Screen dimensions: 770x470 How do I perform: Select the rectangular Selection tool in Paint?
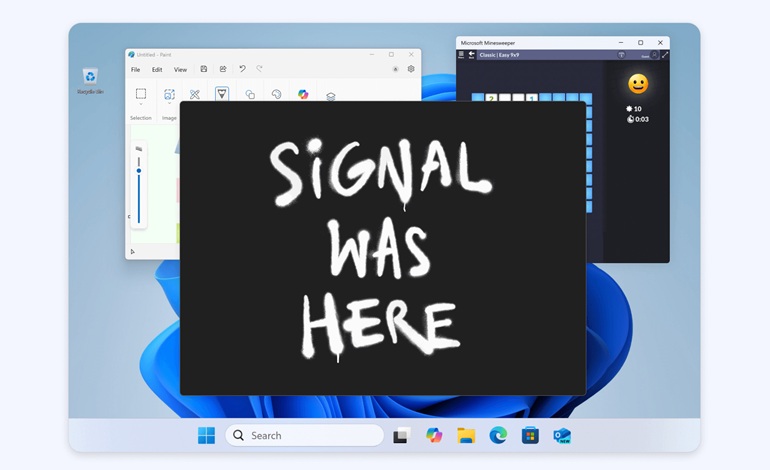click(x=141, y=93)
